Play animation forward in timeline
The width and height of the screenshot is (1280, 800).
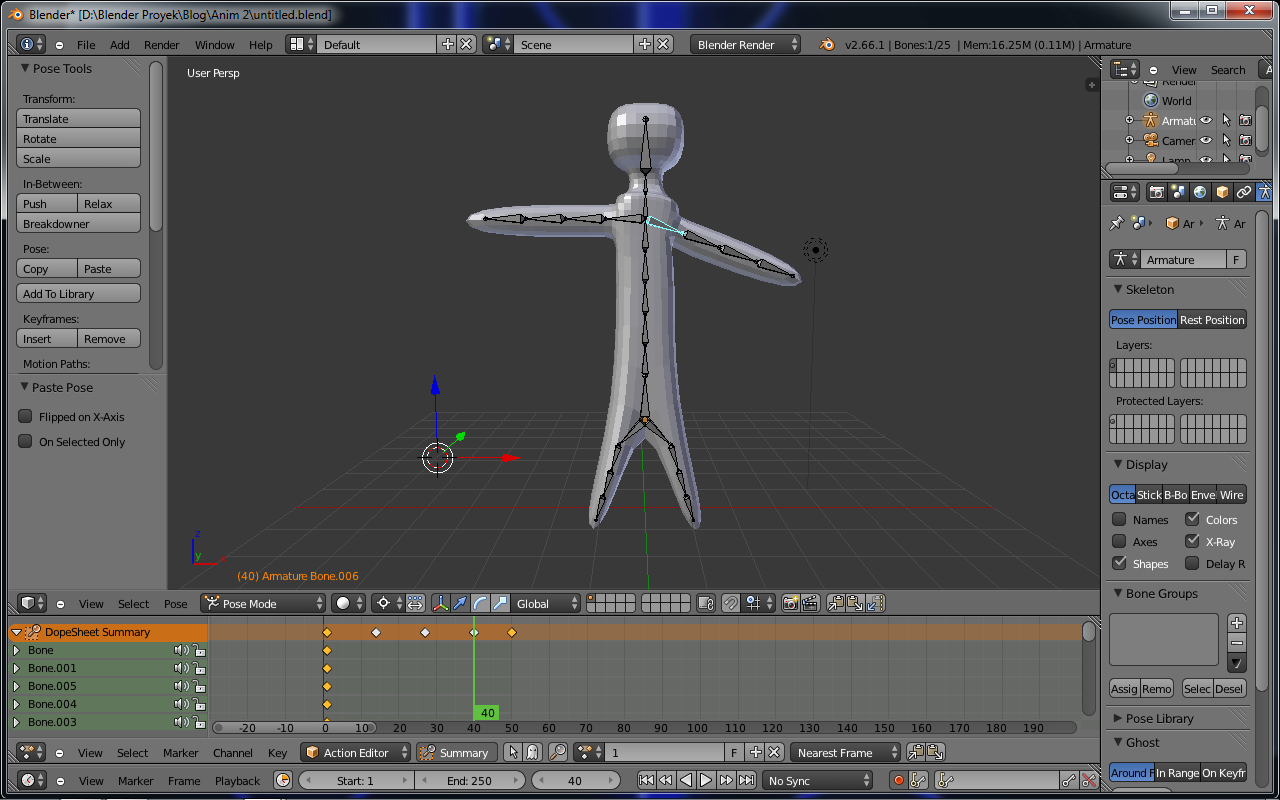click(x=706, y=780)
